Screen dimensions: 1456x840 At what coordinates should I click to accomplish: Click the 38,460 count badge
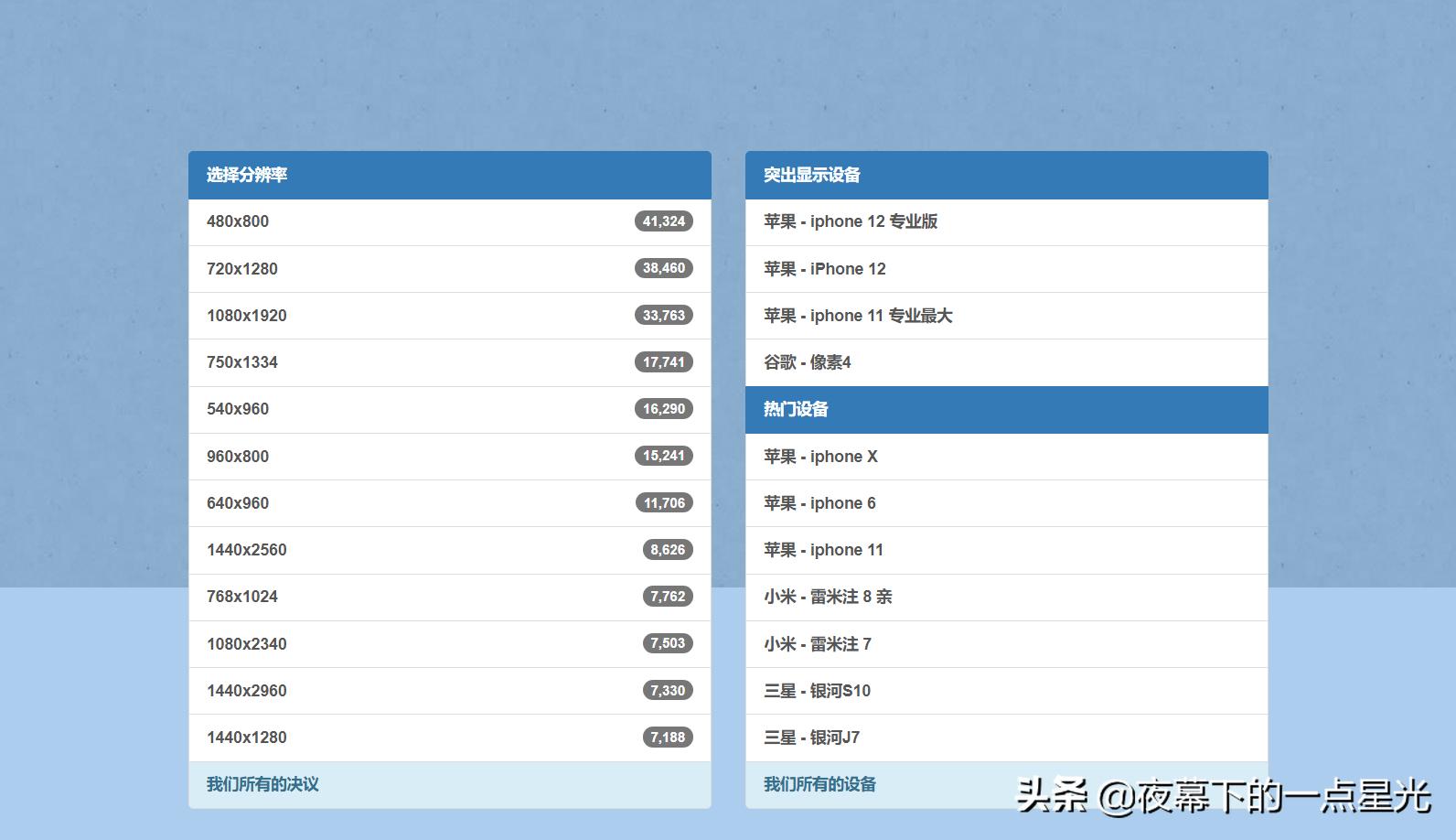click(664, 268)
